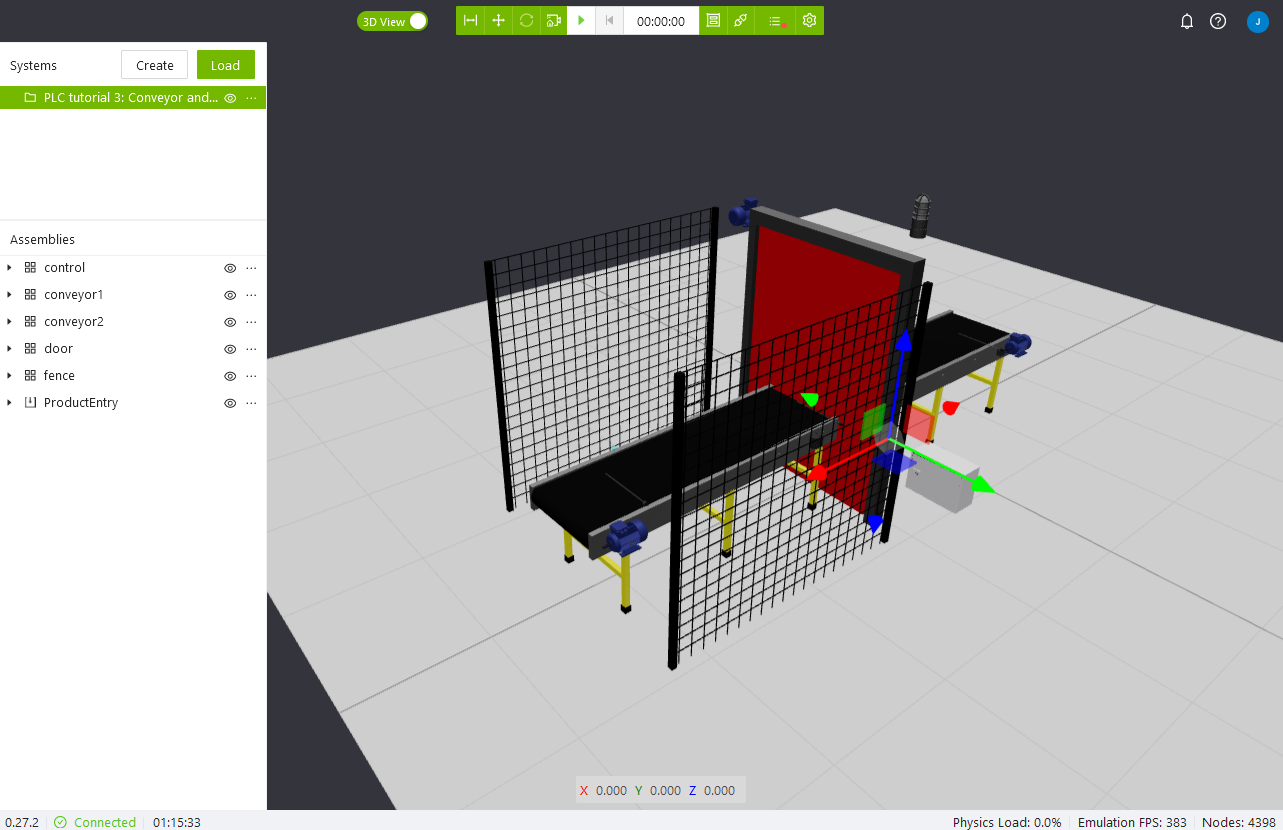Open notifications bell
The height and width of the screenshot is (830, 1283).
pyautogui.click(x=1187, y=21)
